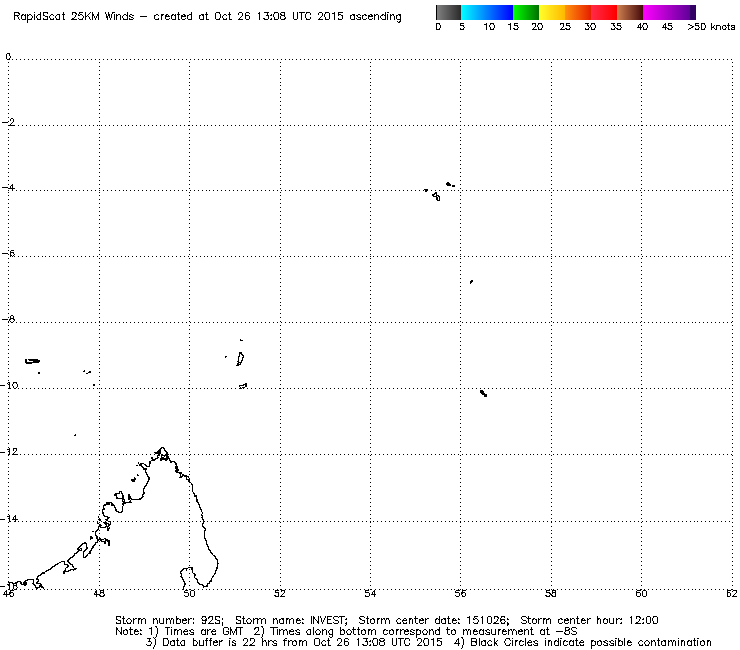
Task: Click the legend scale label '35'
Action: pyautogui.click(x=616, y=27)
